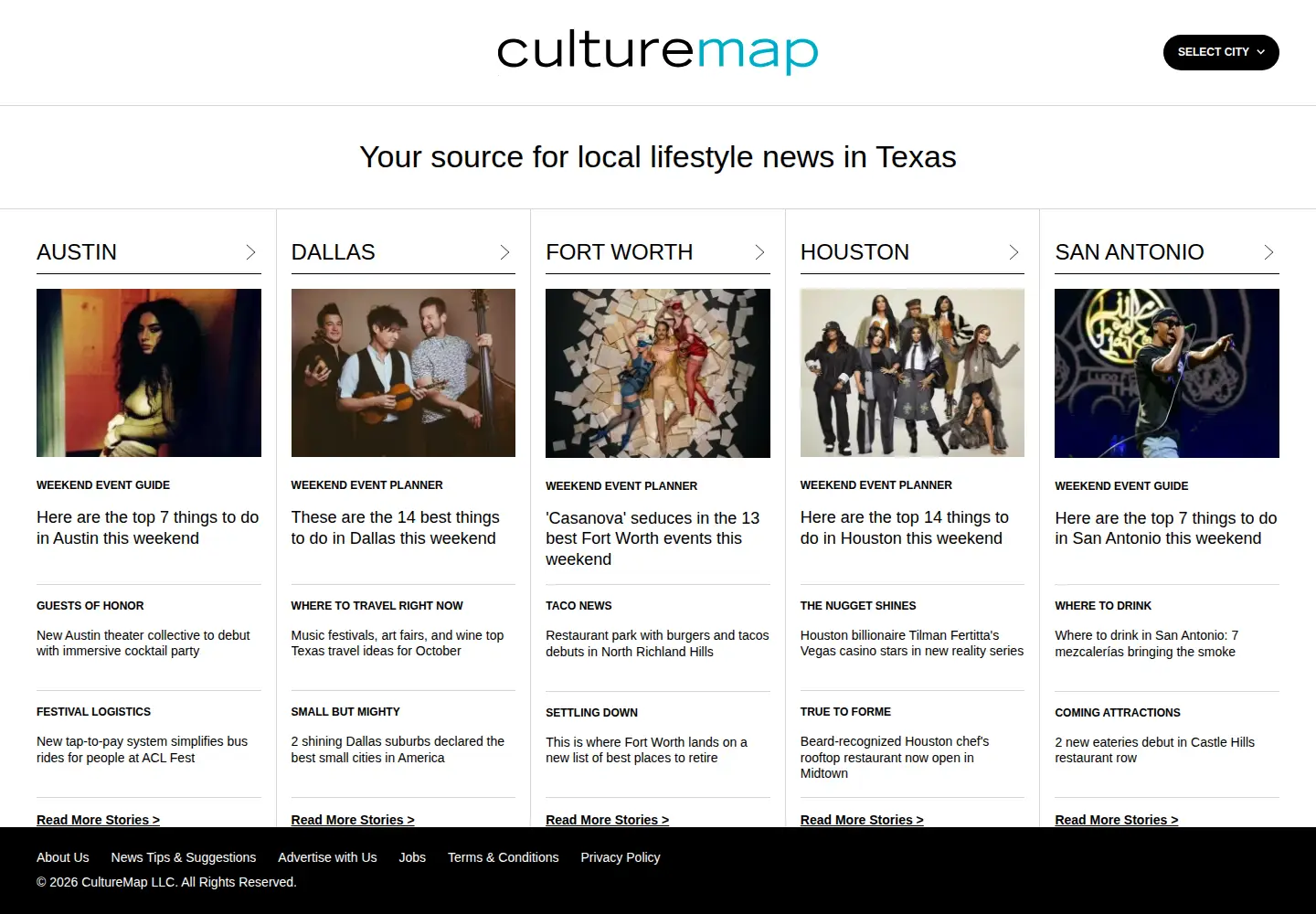Open Beard-recognized Houston chef's rooftop story

click(x=895, y=758)
